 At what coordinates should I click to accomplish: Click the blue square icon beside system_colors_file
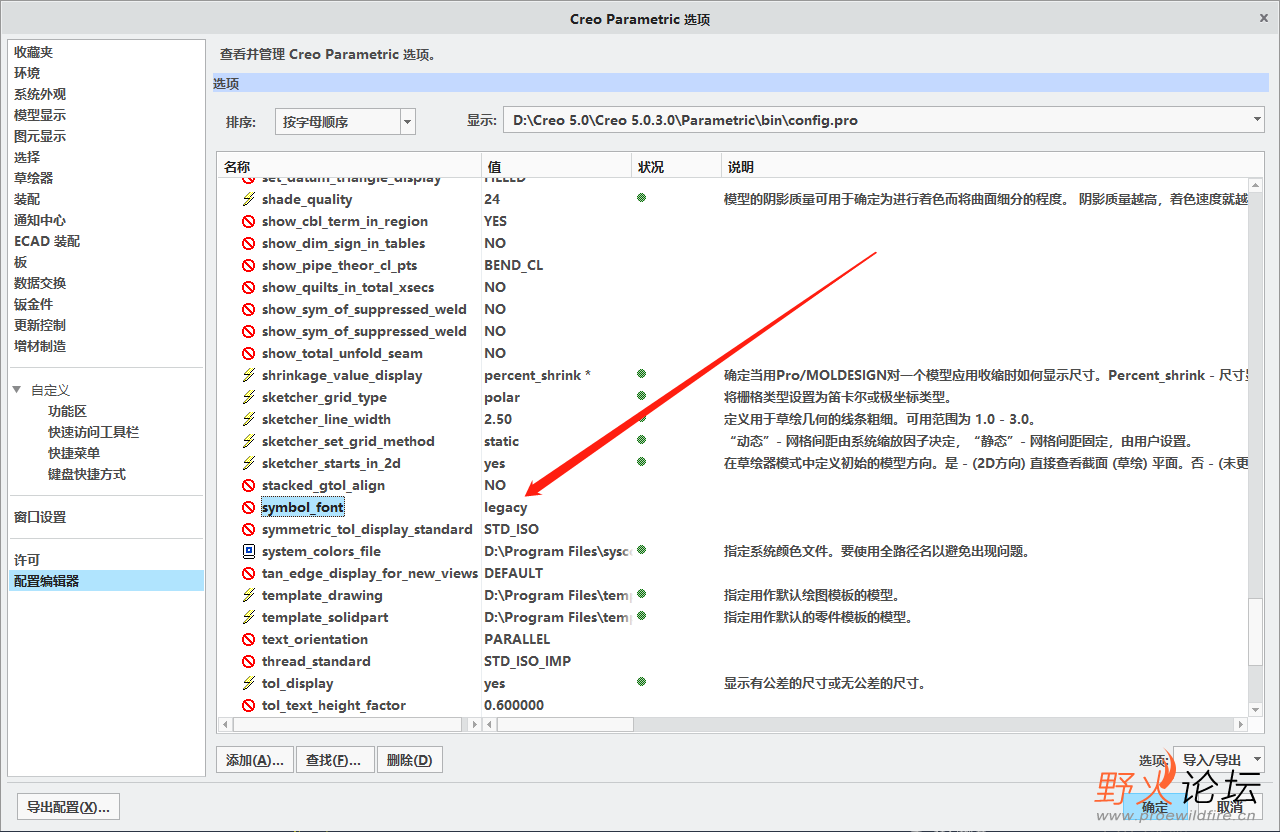(x=249, y=551)
